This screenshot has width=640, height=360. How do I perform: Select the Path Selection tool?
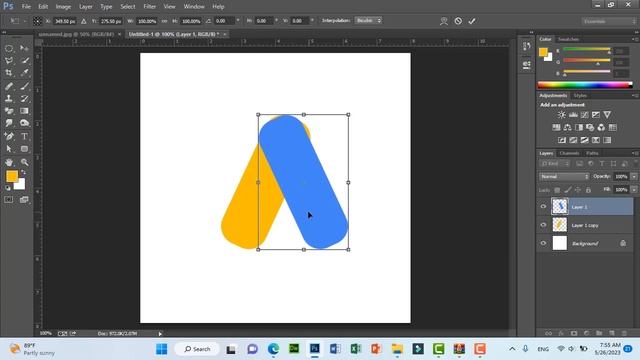9,149
